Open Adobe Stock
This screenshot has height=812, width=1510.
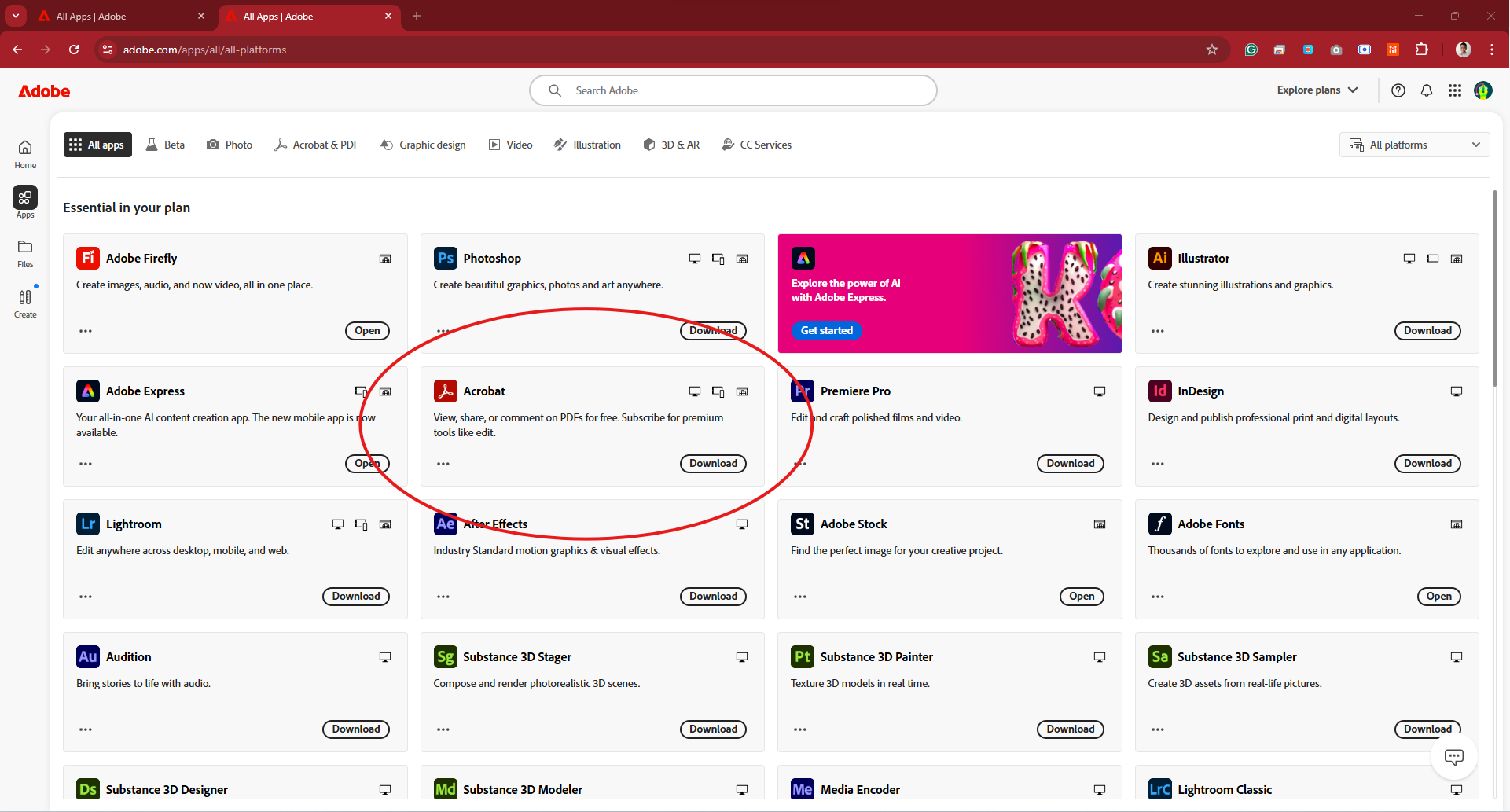point(1082,597)
